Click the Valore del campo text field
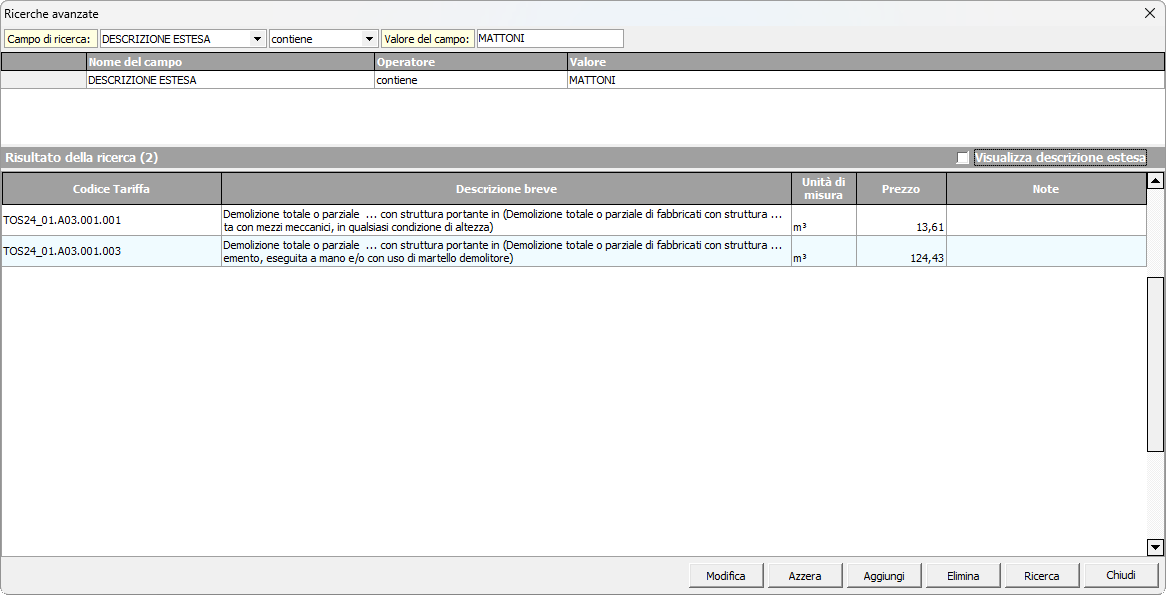This screenshot has width=1166, height=595. tap(549, 38)
